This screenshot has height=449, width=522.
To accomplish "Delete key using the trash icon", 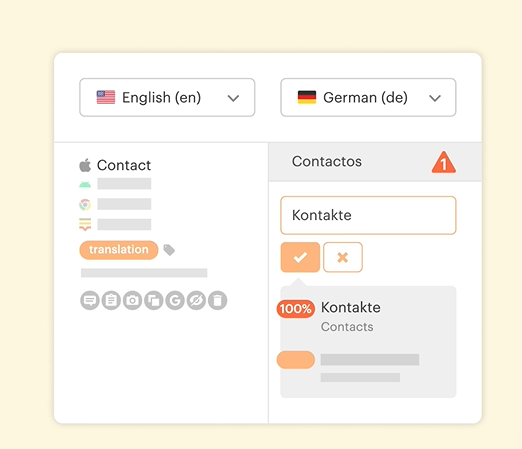I will pyautogui.click(x=218, y=300).
